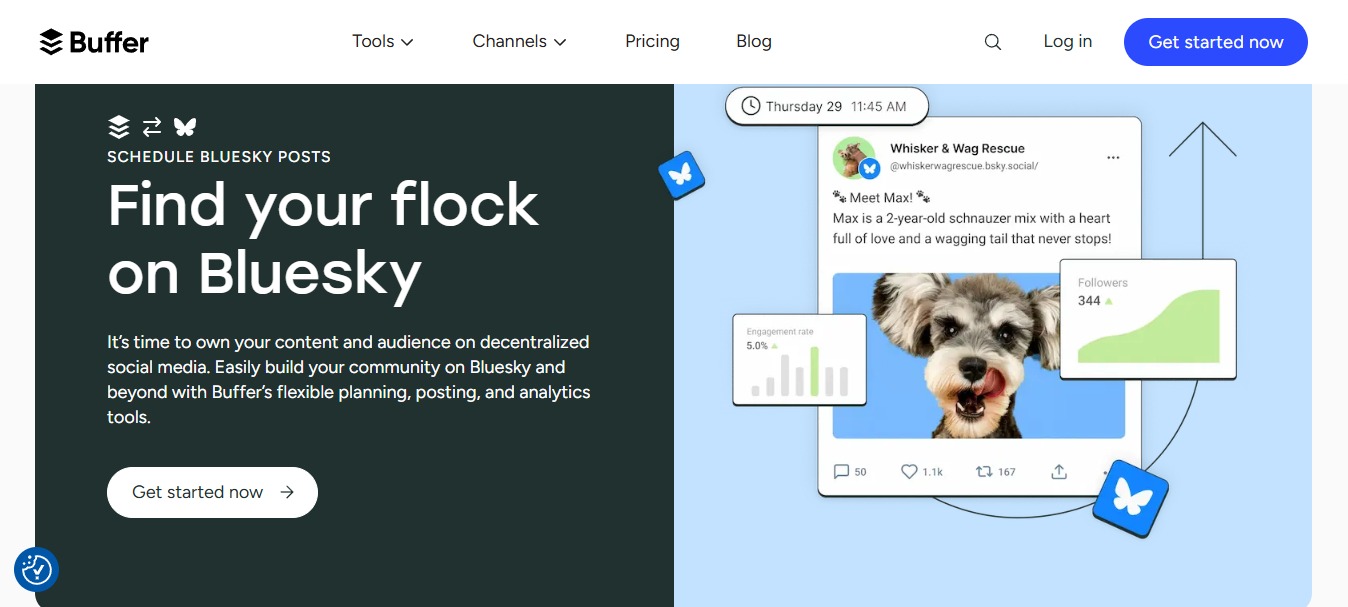Open the post's more options ellipsis menu
1348x607 pixels.
pos(1113,157)
